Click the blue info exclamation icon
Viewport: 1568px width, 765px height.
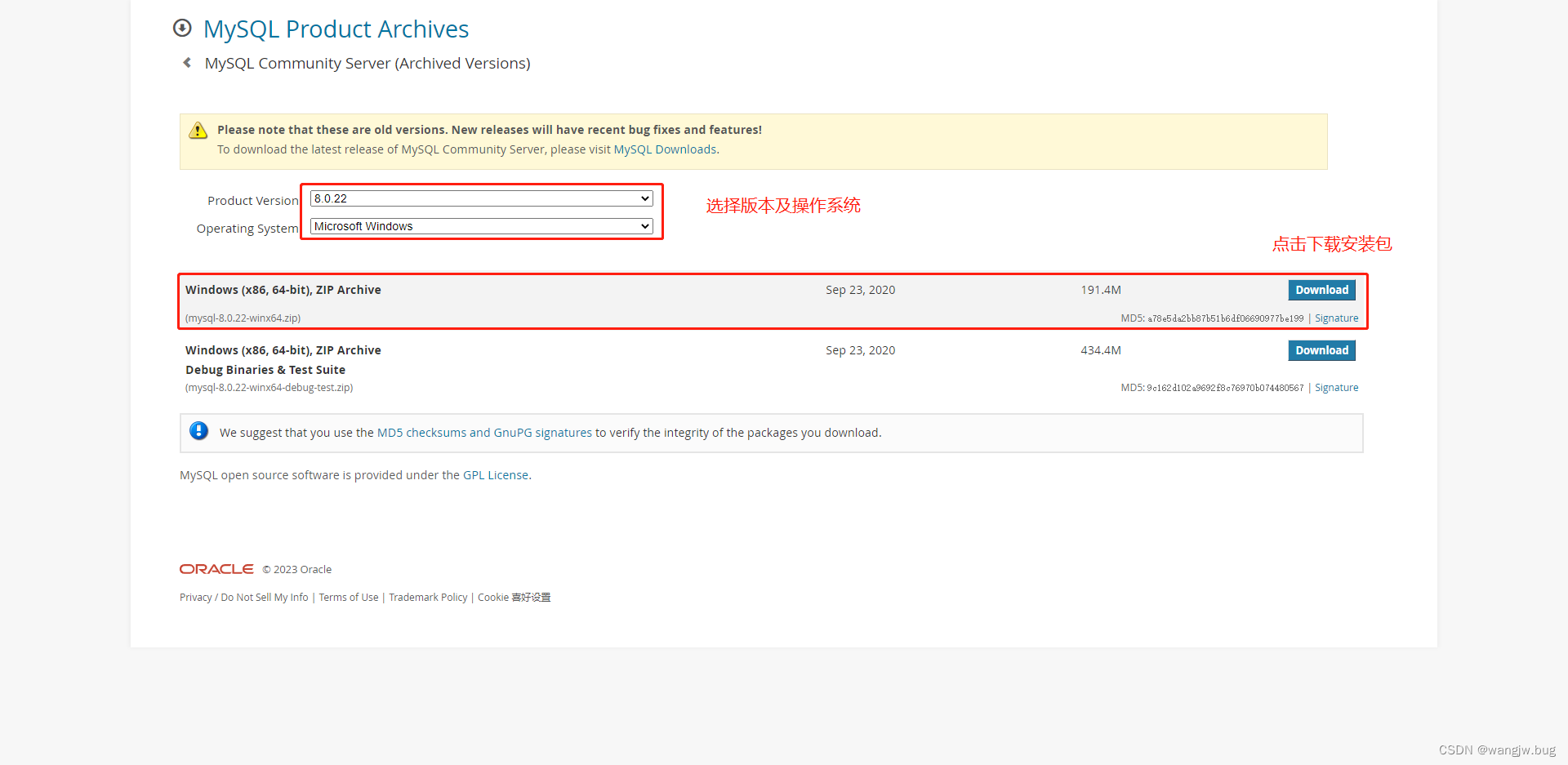tap(198, 431)
